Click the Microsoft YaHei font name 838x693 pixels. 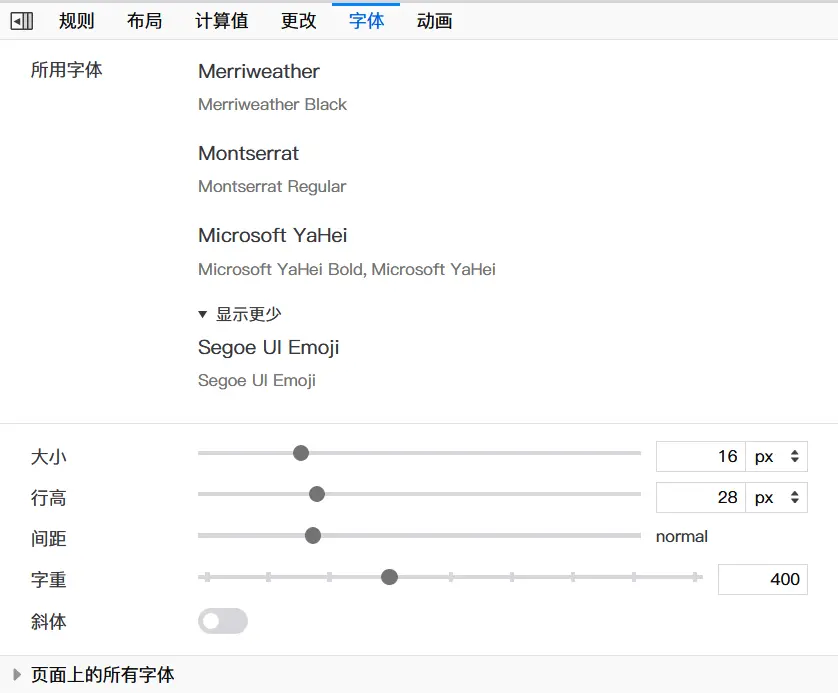pos(273,235)
